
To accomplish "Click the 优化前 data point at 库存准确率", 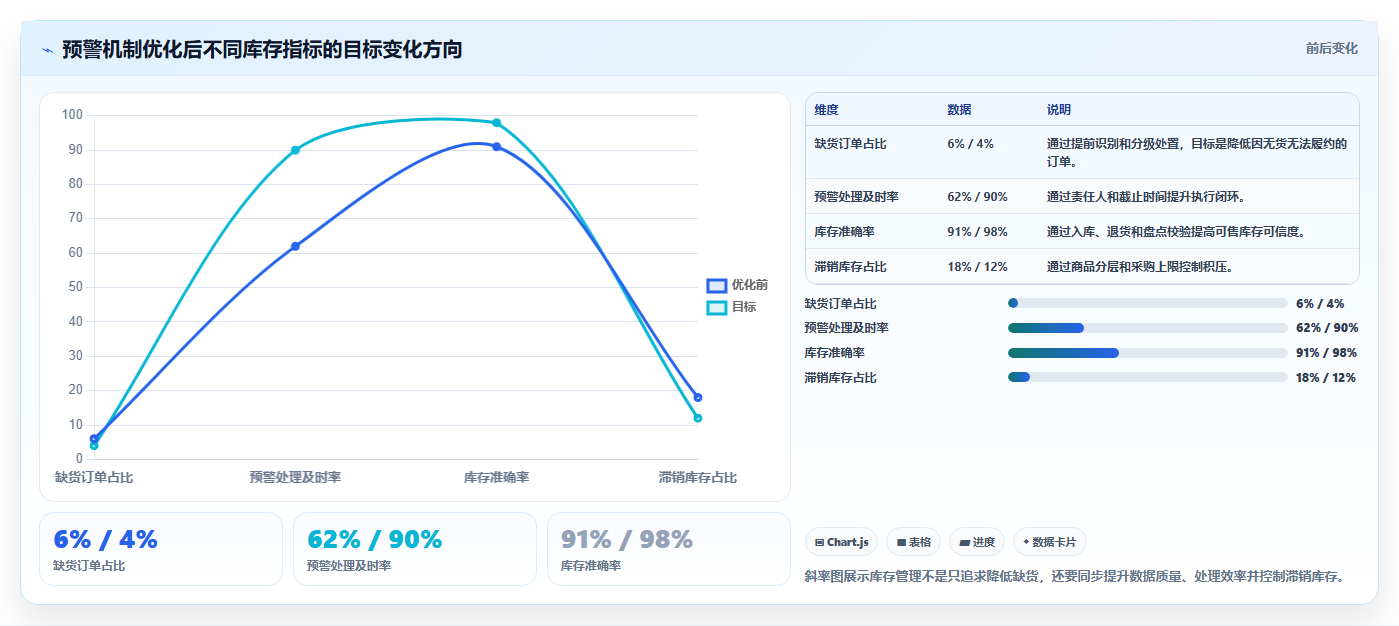I will (496, 147).
